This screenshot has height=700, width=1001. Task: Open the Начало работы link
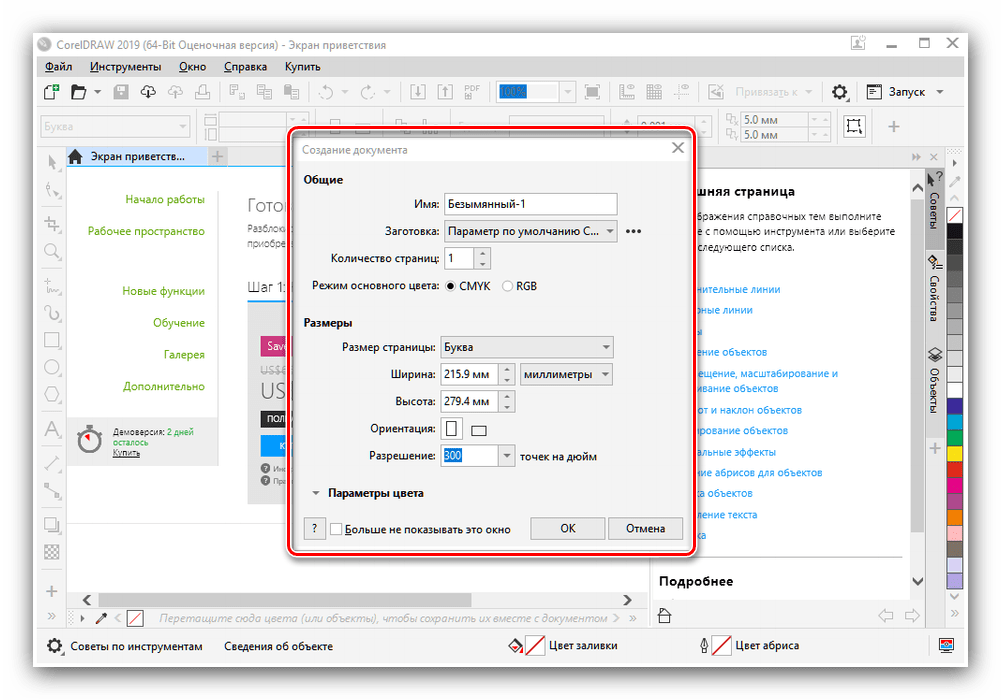(x=165, y=199)
